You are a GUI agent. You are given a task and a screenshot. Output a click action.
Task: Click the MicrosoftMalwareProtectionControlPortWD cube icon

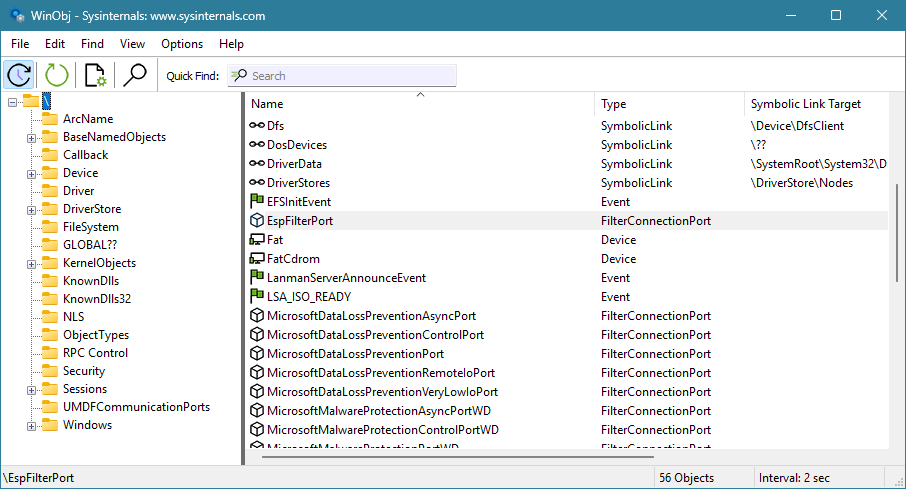click(257, 429)
